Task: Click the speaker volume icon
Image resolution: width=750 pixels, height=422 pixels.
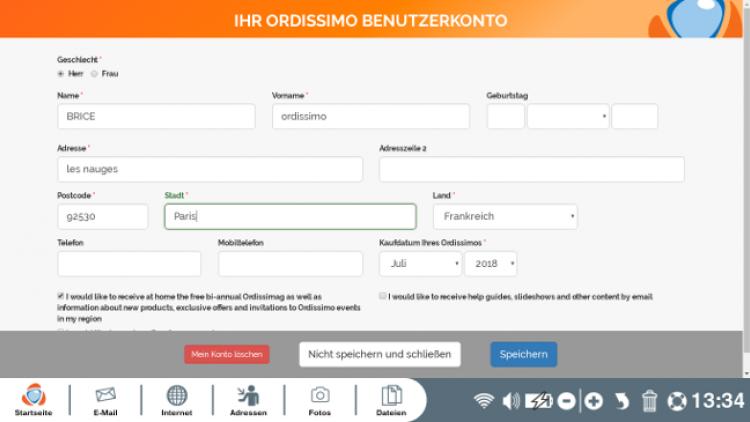Action: [x=511, y=400]
